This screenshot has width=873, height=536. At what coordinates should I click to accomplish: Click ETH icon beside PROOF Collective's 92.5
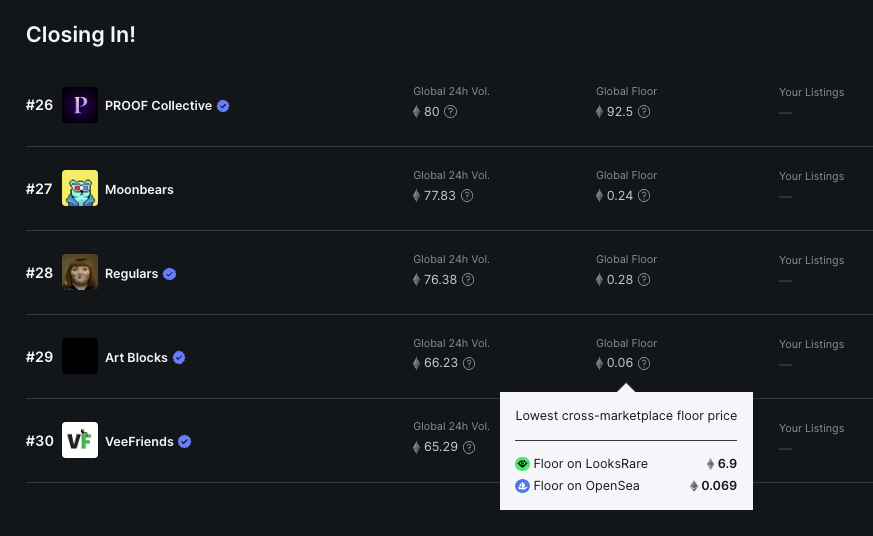click(600, 112)
